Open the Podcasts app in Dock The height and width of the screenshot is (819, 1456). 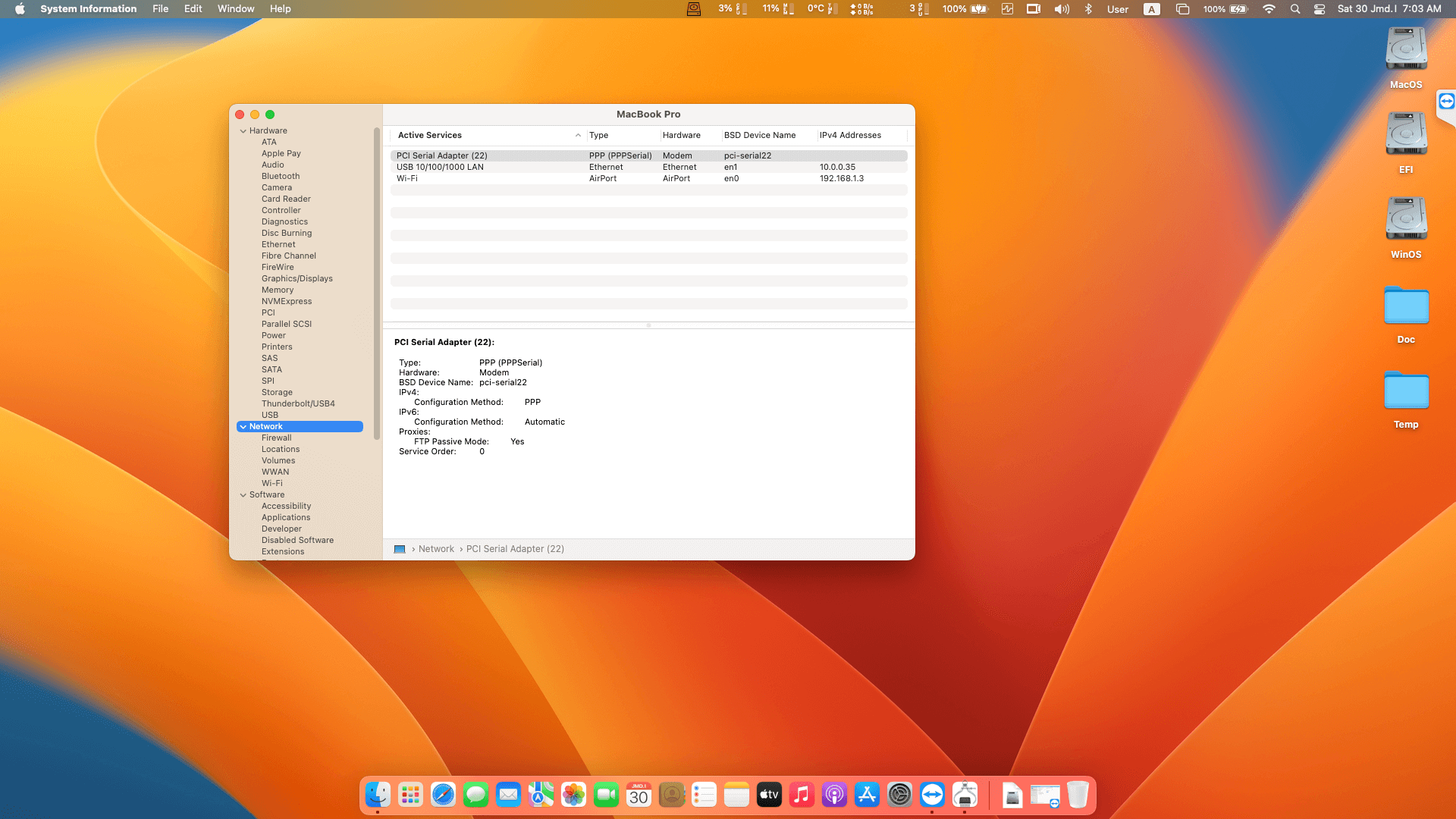[834, 795]
